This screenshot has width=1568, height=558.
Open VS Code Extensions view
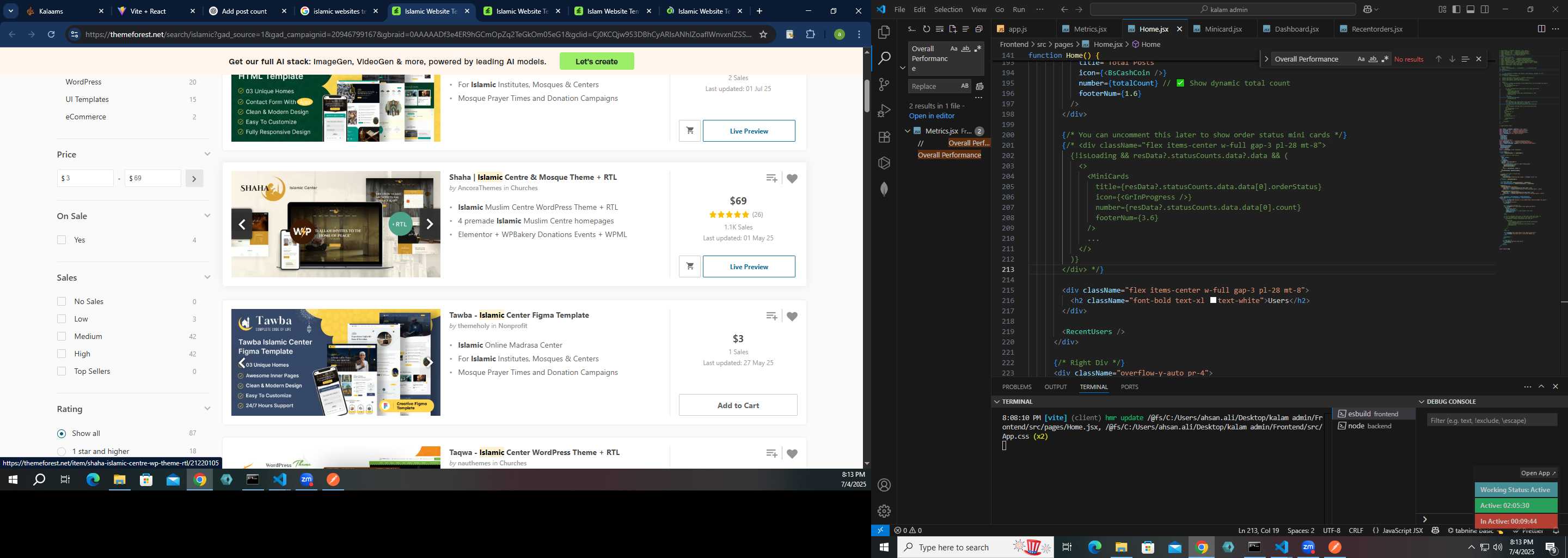884,137
